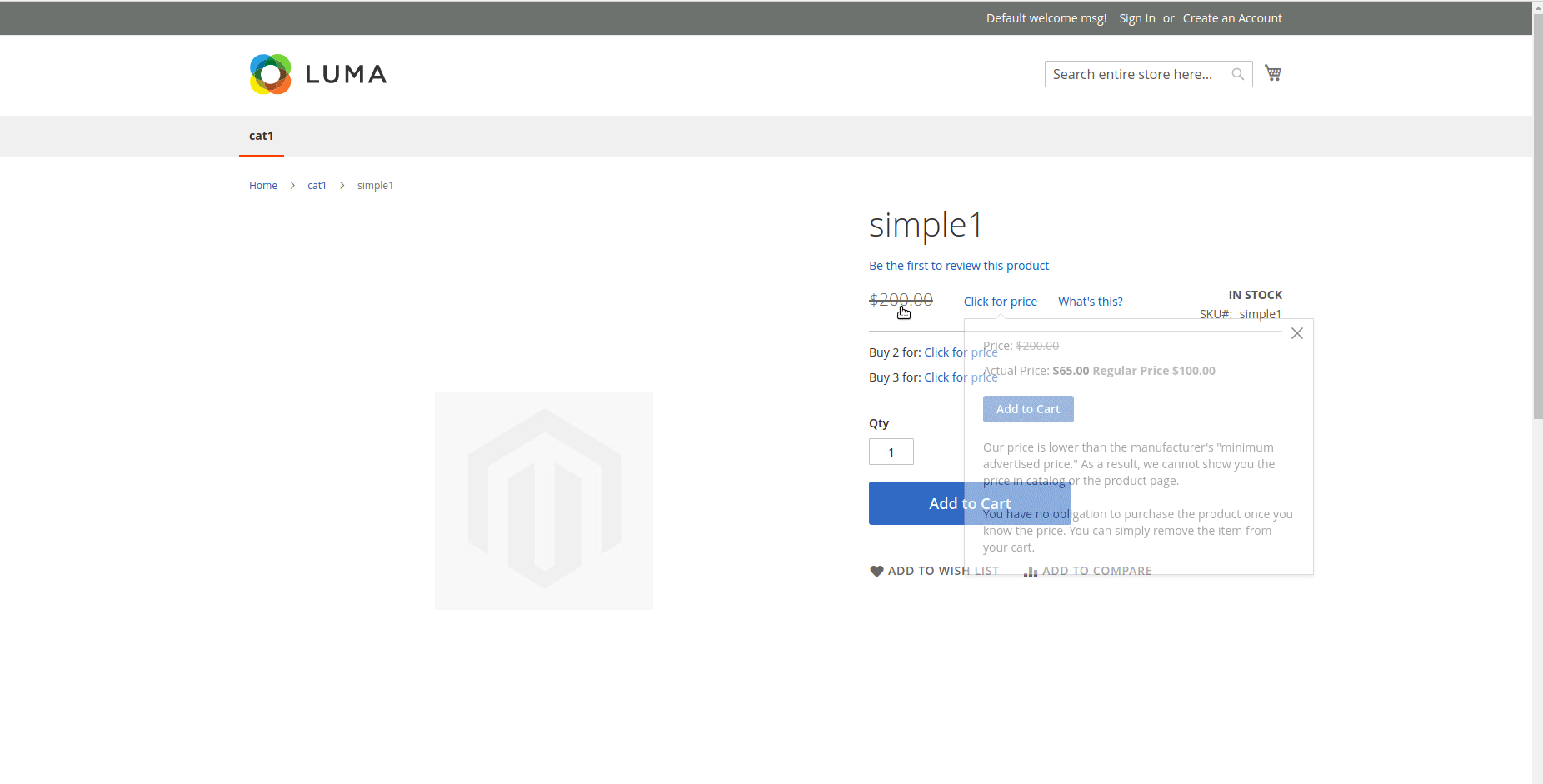Click the wish list heart icon
The width and height of the screenshot is (1543, 784).
(876, 571)
